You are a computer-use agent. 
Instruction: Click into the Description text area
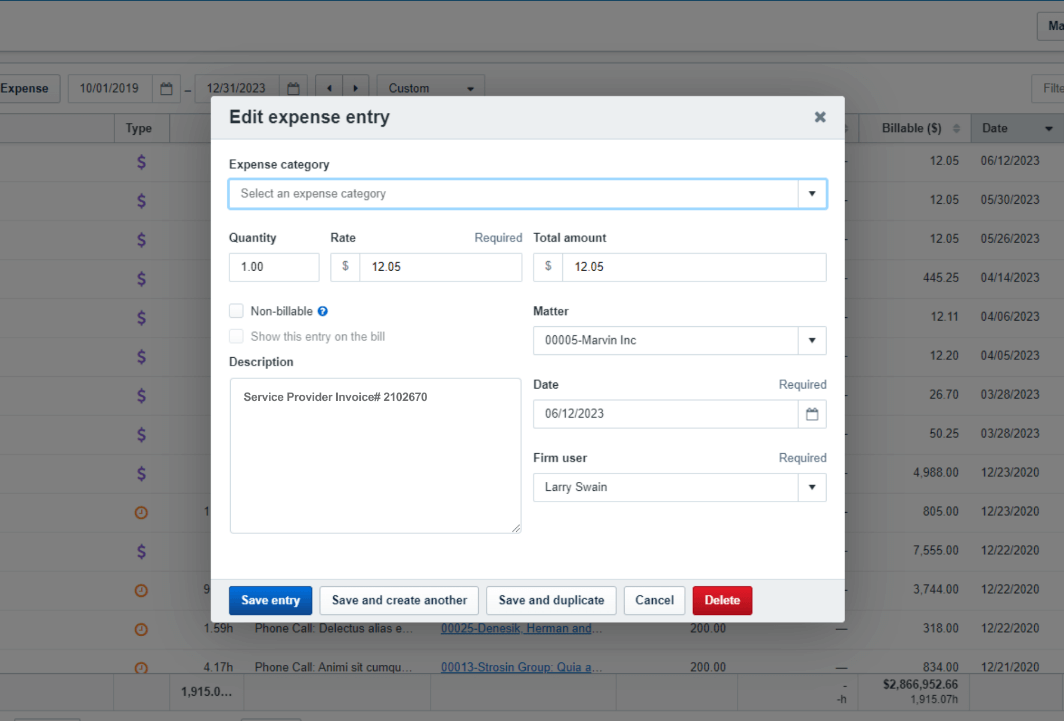[x=375, y=455]
